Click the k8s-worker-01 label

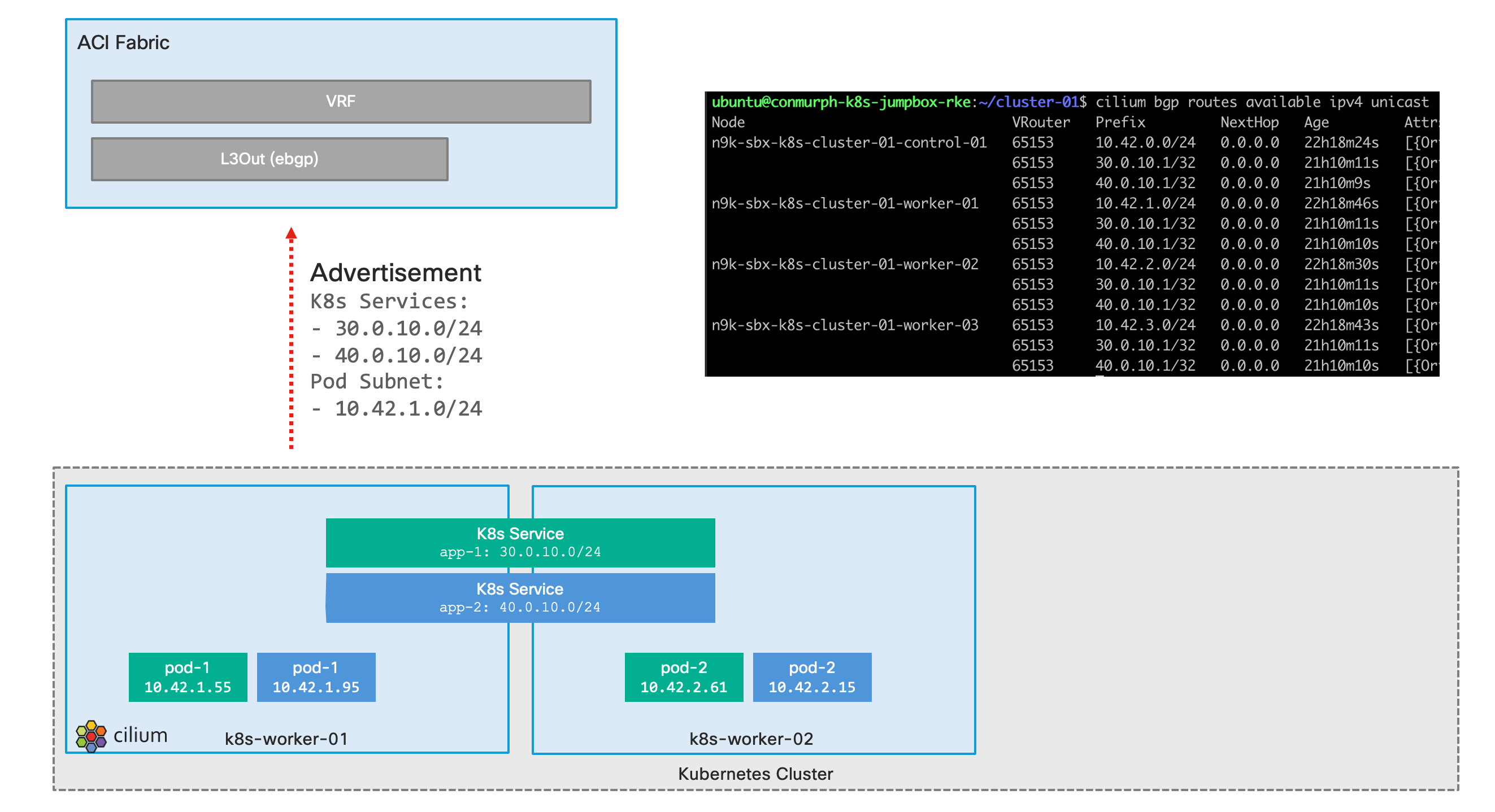coord(286,739)
